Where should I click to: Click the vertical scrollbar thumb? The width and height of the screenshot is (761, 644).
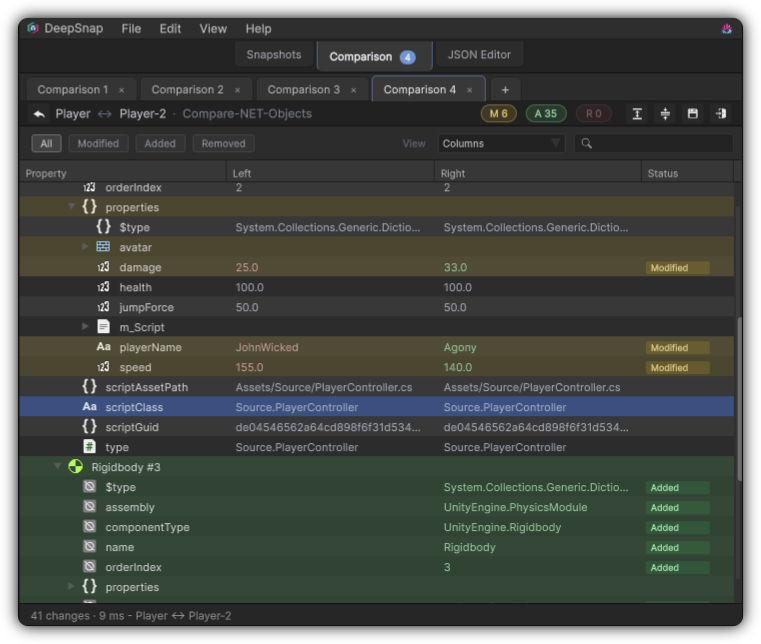(x=739, y=399)
